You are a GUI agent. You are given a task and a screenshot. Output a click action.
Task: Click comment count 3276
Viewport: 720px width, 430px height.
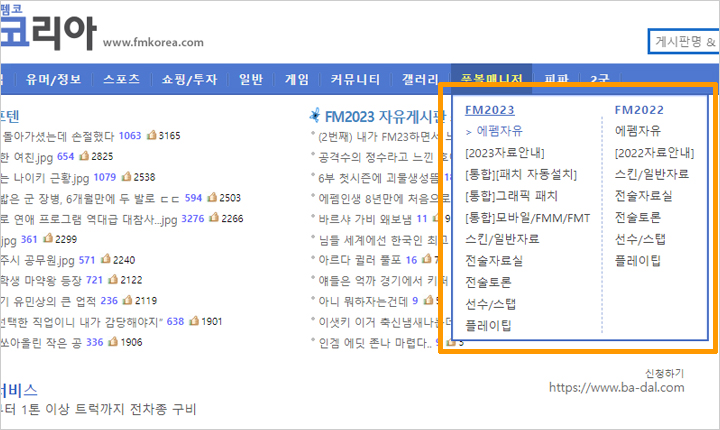[x=193, y=218]
